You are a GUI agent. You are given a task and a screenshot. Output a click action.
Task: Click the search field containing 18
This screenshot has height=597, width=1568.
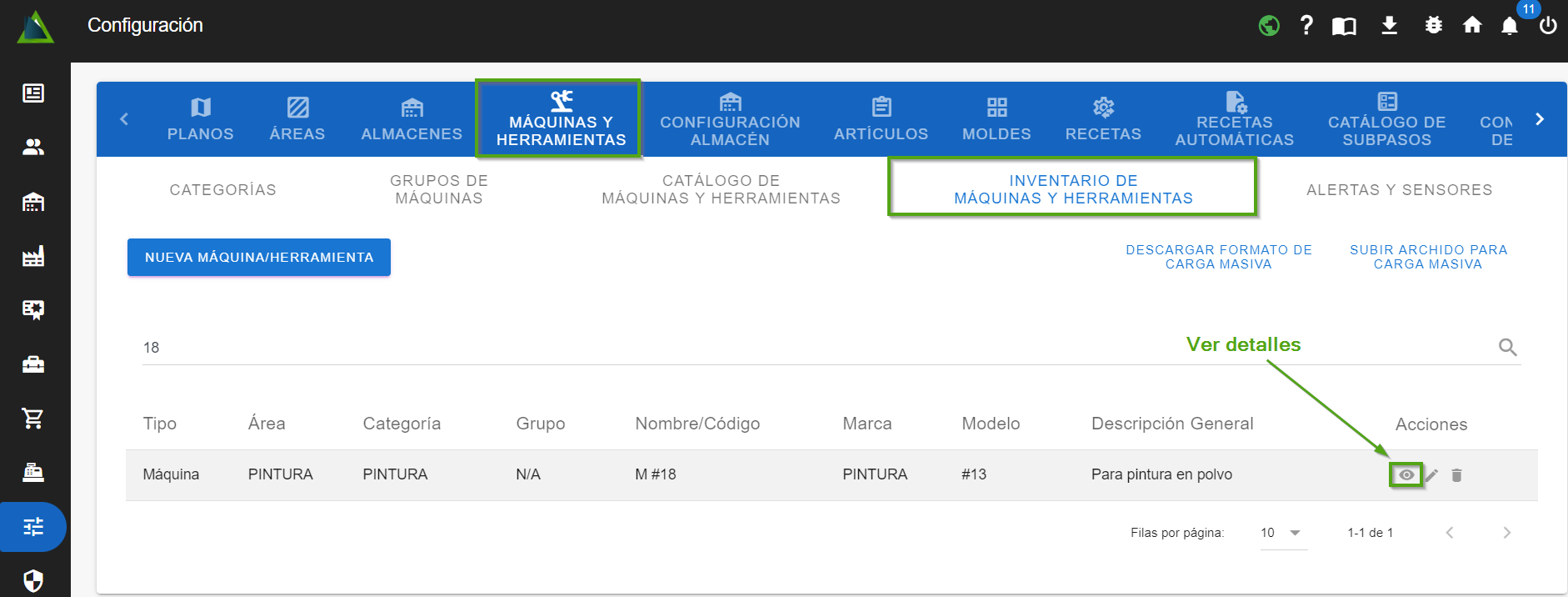tap(750, 348)
